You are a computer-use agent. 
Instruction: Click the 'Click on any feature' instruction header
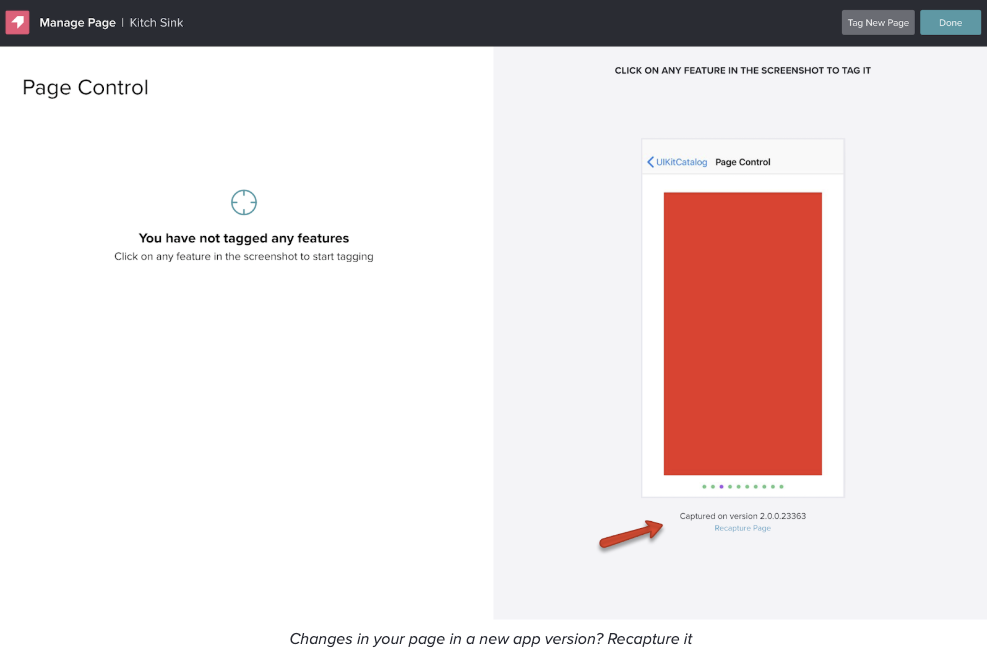click(743, 71)
